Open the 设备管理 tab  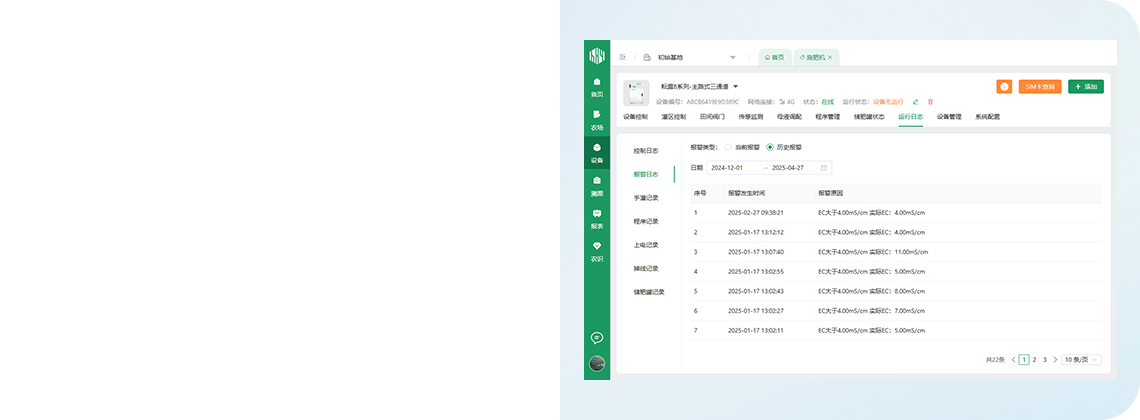coord(949,116)
